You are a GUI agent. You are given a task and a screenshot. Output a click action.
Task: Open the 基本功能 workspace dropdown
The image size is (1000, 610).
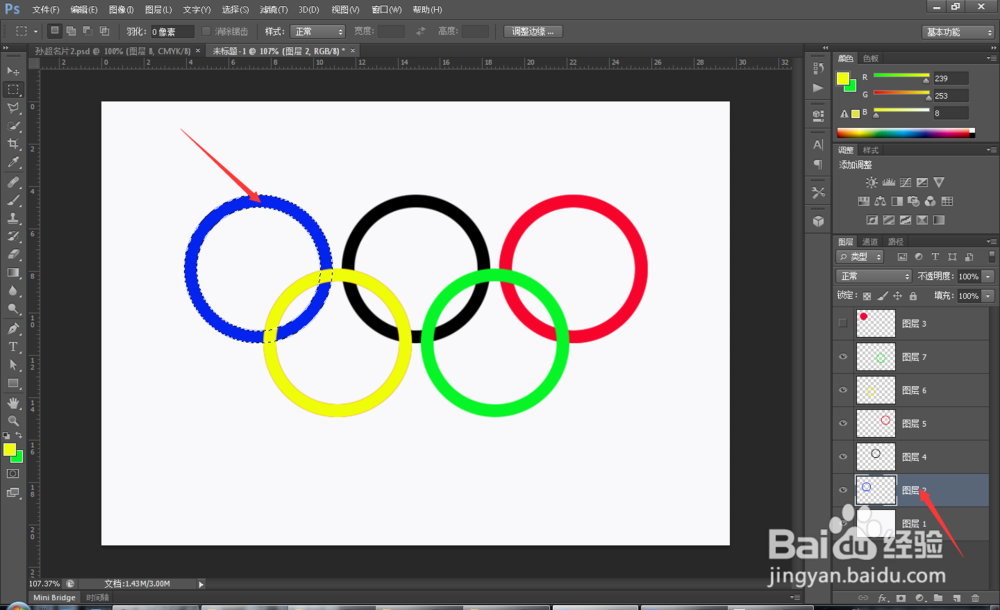pyautogui.click(x=958, y=32)
